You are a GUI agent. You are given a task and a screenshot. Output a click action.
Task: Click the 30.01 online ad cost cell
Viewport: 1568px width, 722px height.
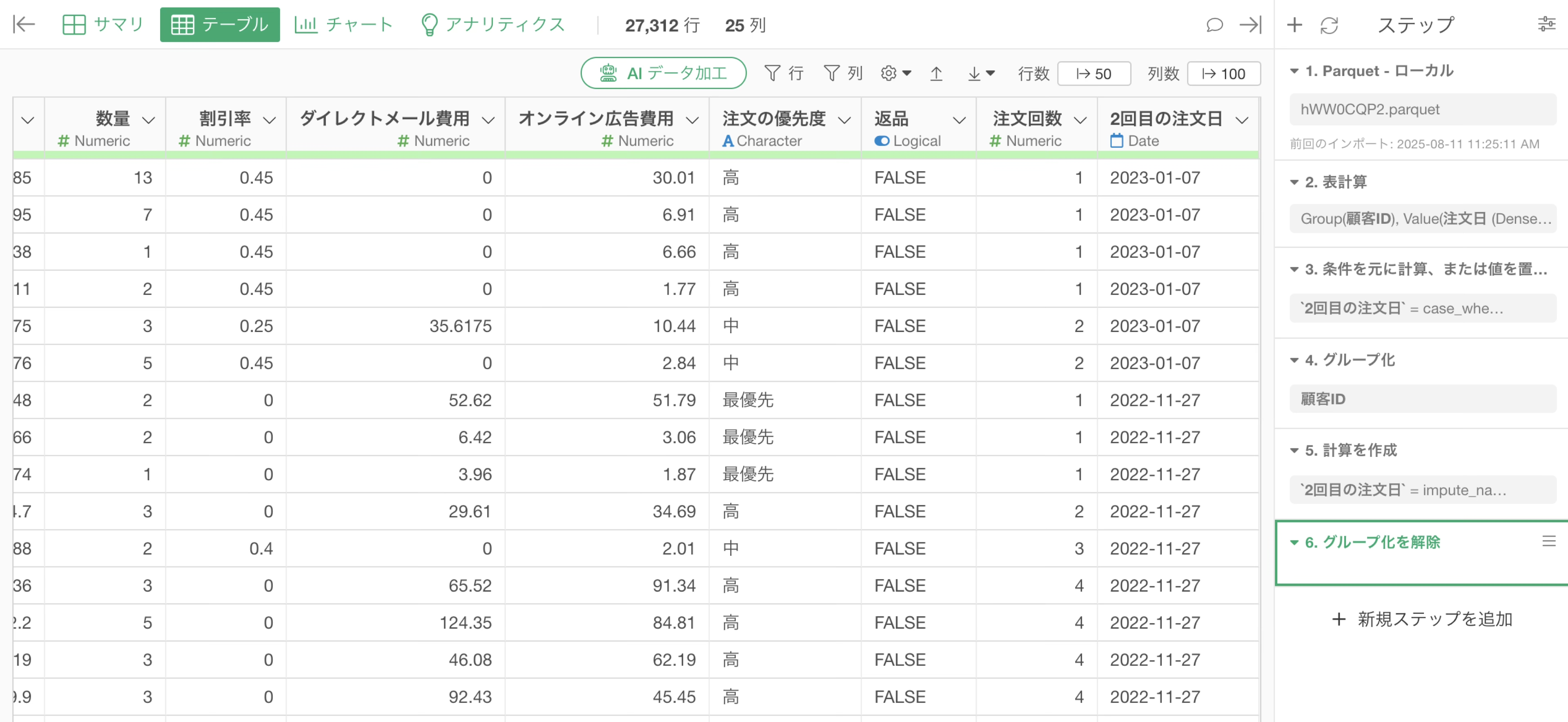(607, 177)
